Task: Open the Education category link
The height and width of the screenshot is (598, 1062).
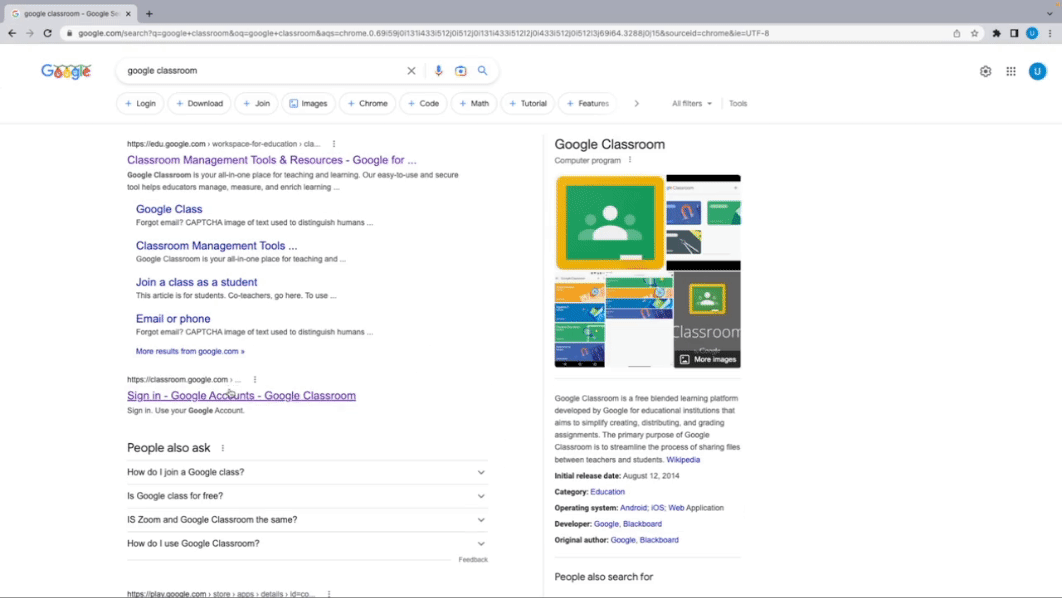Action: [x=608, y=492]
